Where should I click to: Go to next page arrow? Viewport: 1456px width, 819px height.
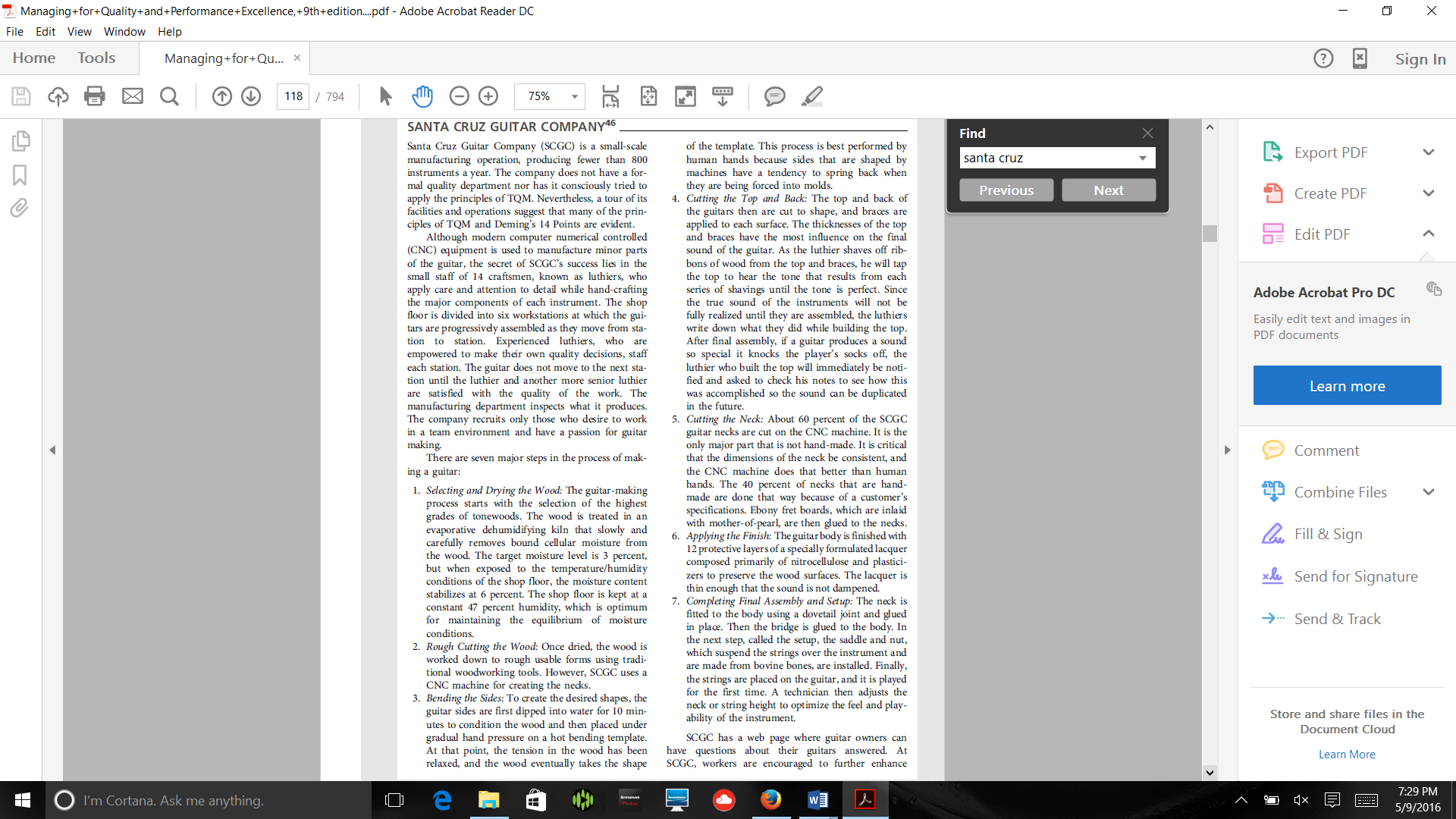[251, 96]
